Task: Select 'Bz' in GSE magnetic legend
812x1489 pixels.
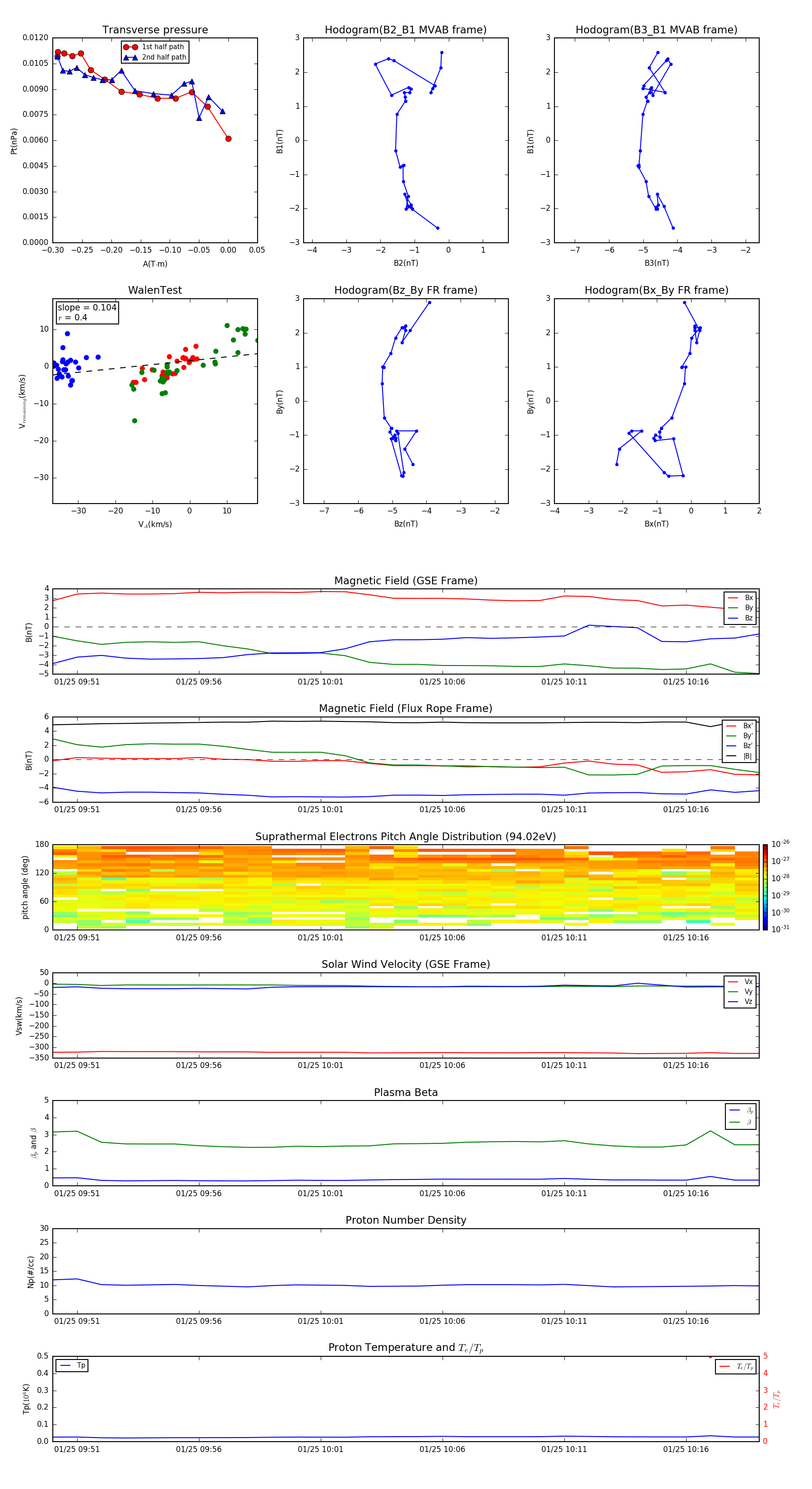Action: [x=740, y=619]
